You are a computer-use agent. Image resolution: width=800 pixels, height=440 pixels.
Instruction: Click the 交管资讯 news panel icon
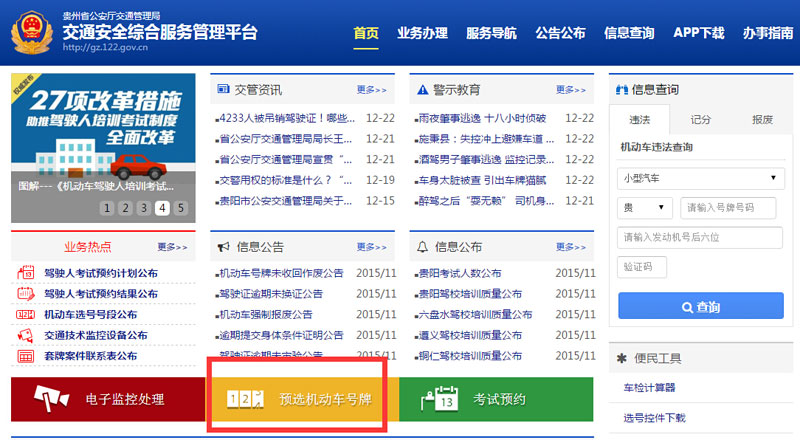click(x=223, y=89)
